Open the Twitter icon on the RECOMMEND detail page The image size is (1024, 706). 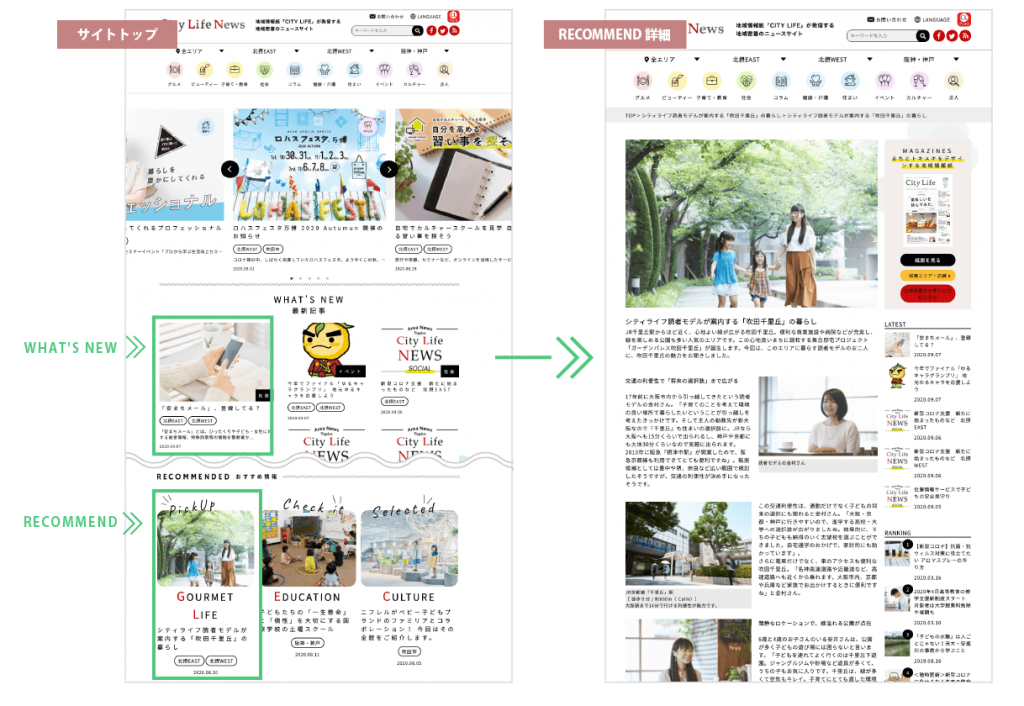click(952, 36)
